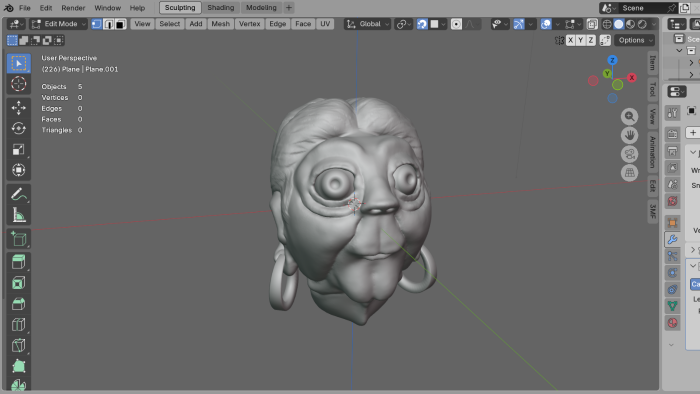Switch to the Modeling workspace tab
The image size is (700, 394).
tap(261, 8)
